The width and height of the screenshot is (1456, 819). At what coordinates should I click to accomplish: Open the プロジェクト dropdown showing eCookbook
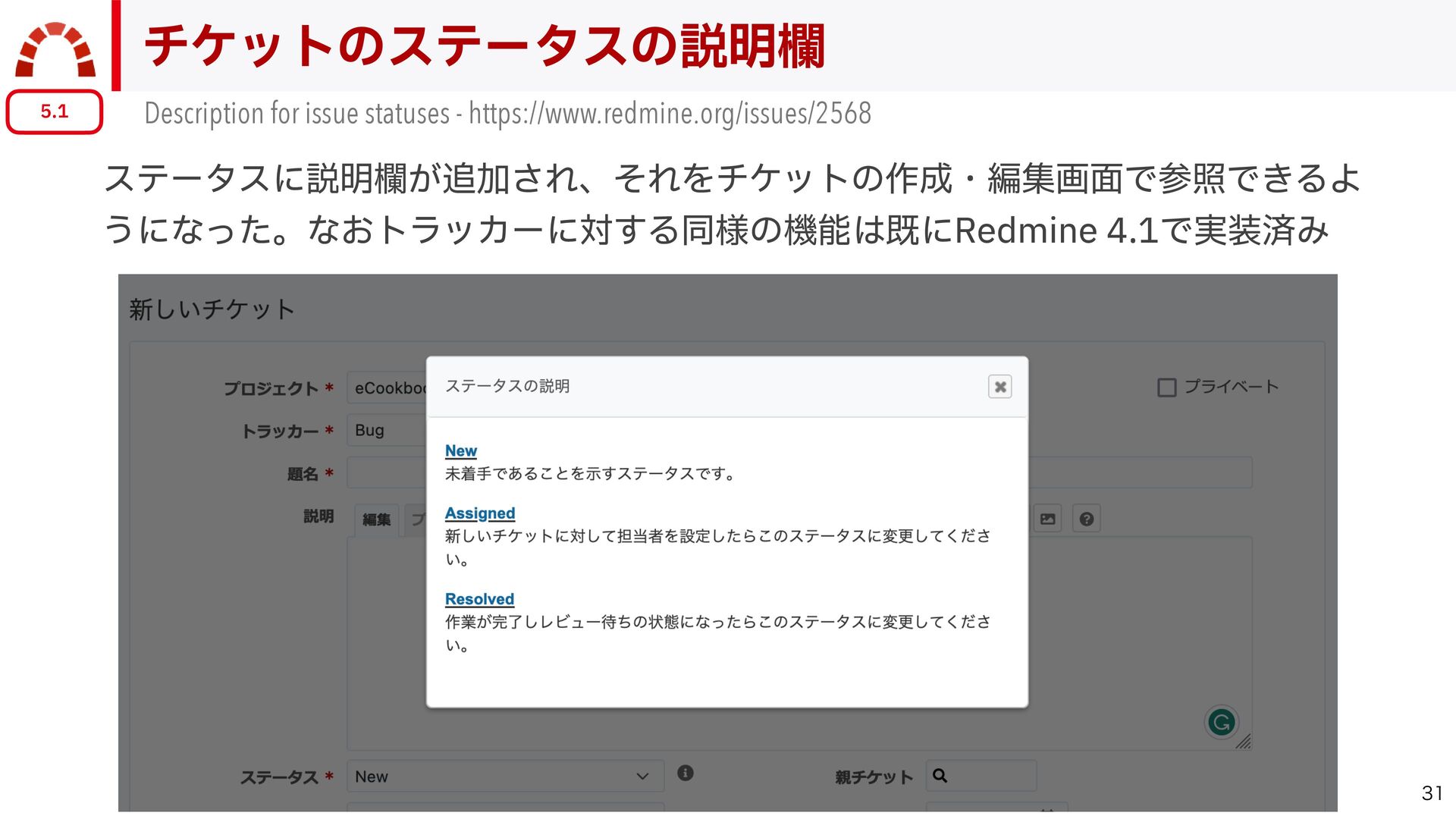pos(387,388)
